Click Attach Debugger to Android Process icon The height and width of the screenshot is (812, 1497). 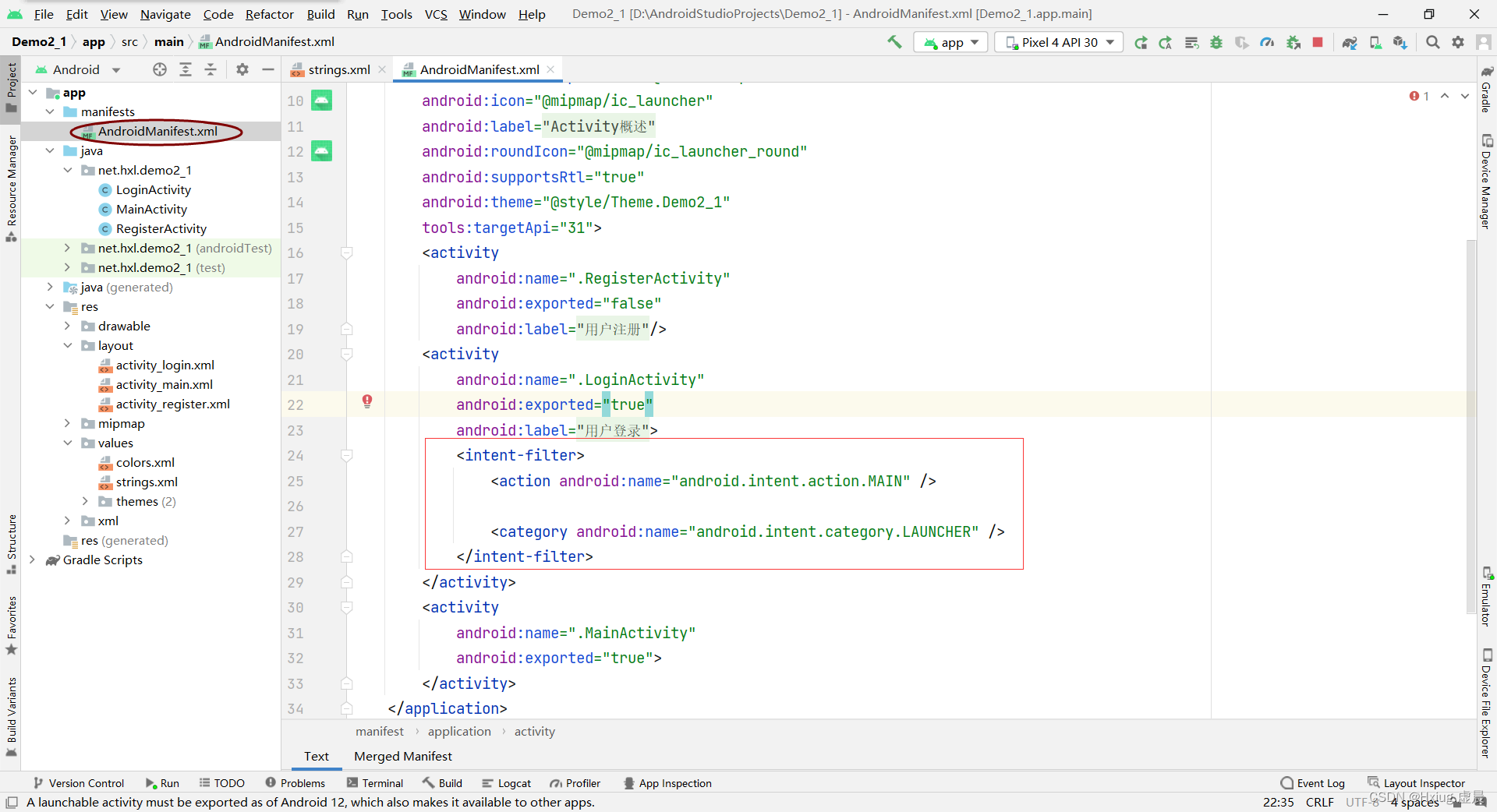pyautogui.click(x=1294, y=42)
